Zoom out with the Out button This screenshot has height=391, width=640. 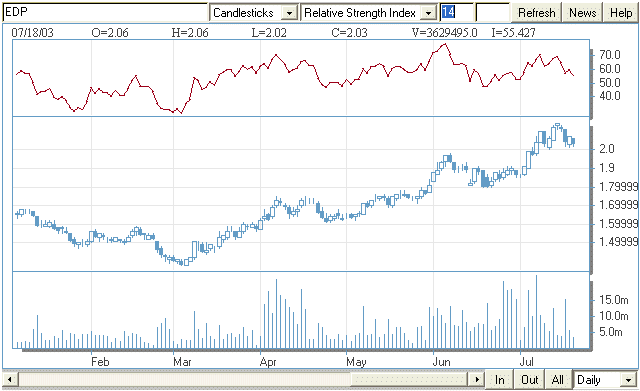click(x=529, y=380)
